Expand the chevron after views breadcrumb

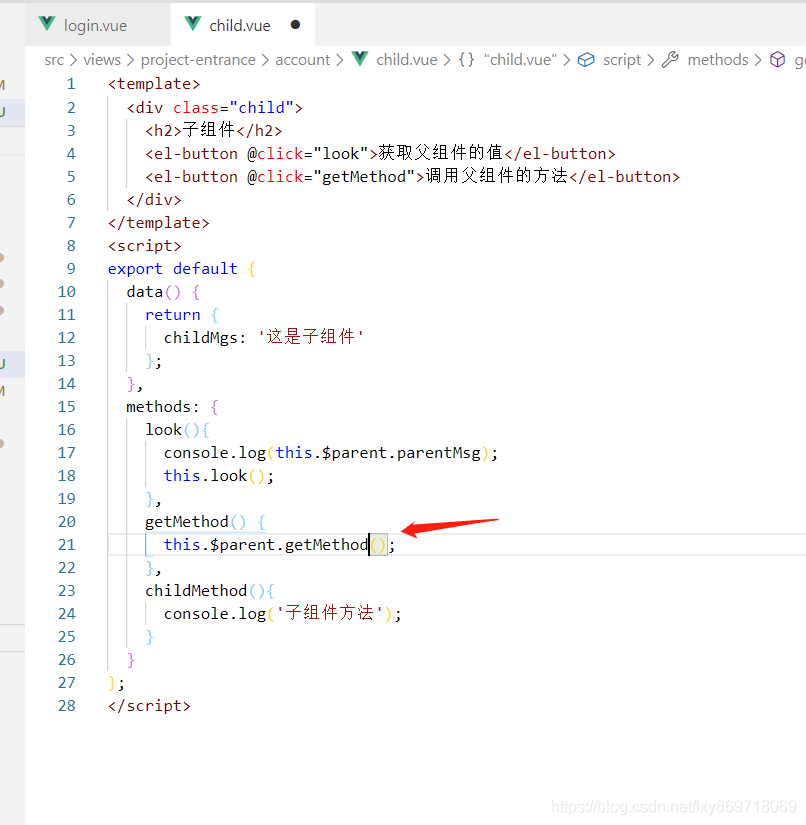tap(130, 61)
